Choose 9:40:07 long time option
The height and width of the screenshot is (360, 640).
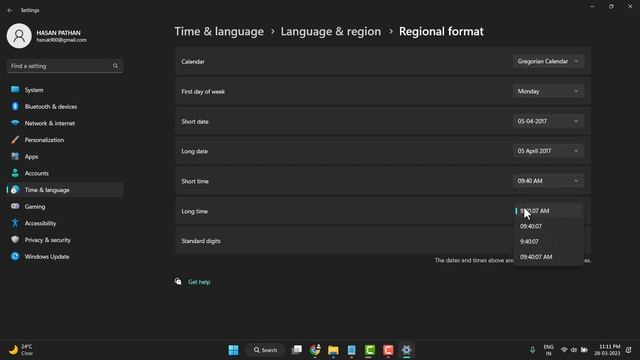[548, 242]
